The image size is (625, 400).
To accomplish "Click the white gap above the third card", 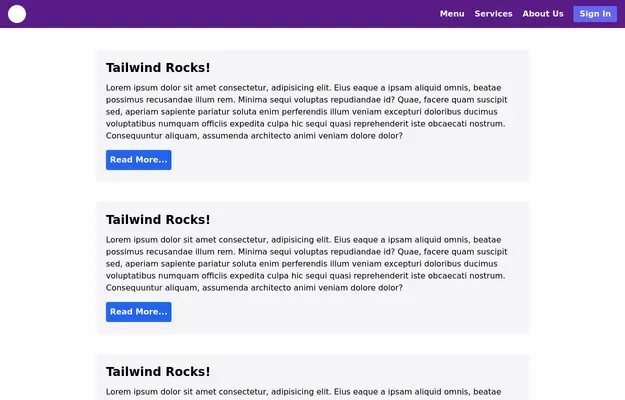I will pyautogui.click(x=312, y=344).
